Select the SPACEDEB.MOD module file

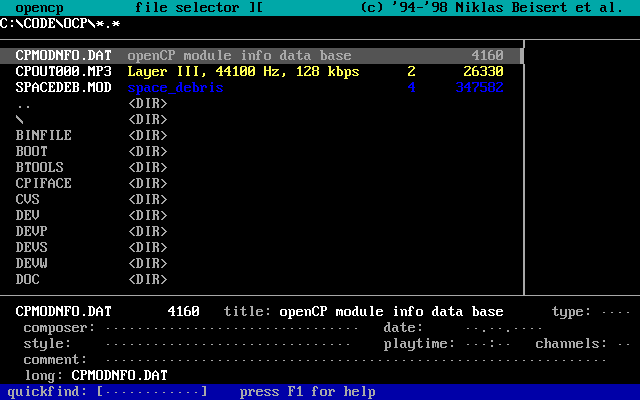tap(63, 88)
